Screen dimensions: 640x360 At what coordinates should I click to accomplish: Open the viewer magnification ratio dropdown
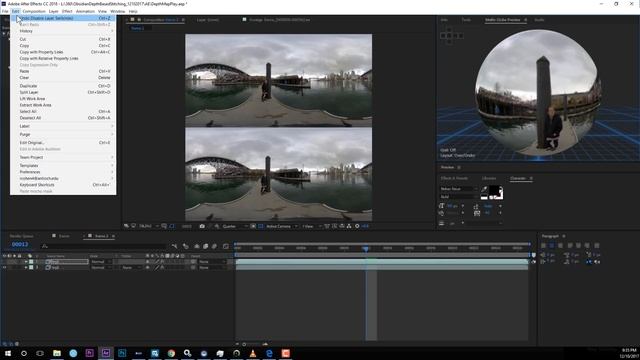tap(149, 226)
